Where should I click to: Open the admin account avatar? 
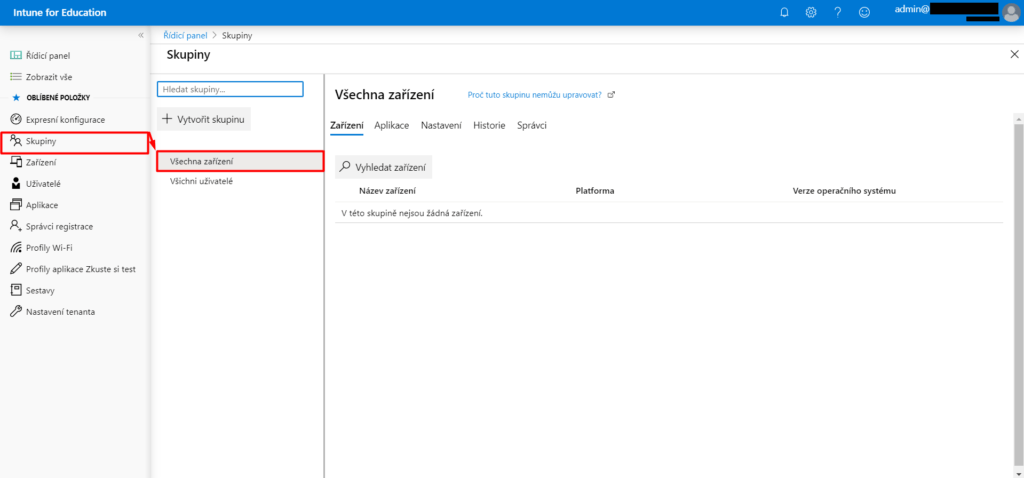tap(1011, 12)
